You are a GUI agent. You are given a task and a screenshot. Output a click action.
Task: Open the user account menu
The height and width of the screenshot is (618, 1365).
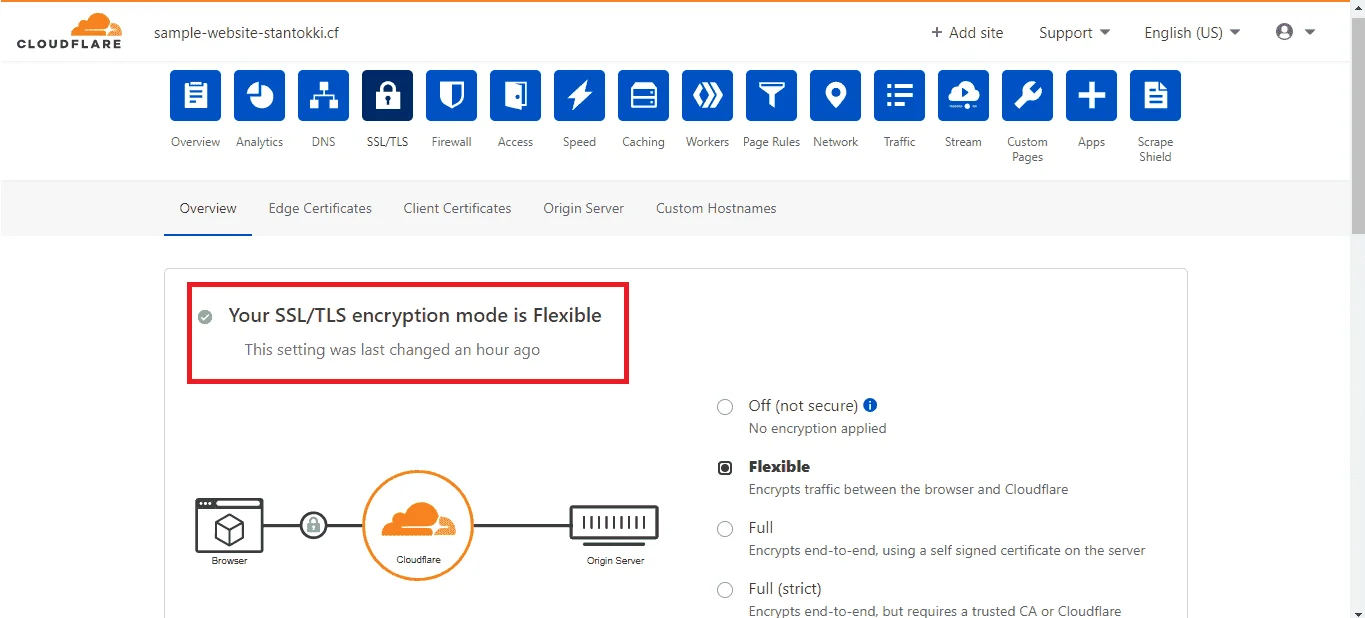1295,32
